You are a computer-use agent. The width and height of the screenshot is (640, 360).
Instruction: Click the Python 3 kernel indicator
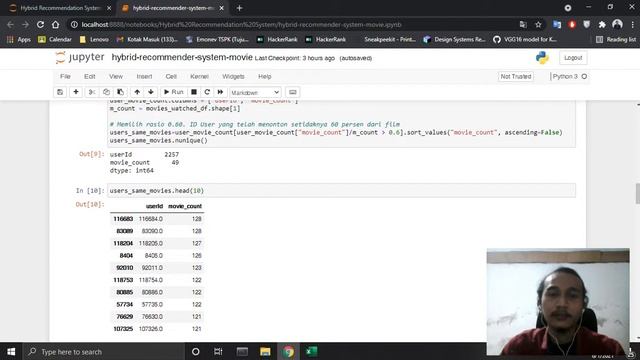569,76
